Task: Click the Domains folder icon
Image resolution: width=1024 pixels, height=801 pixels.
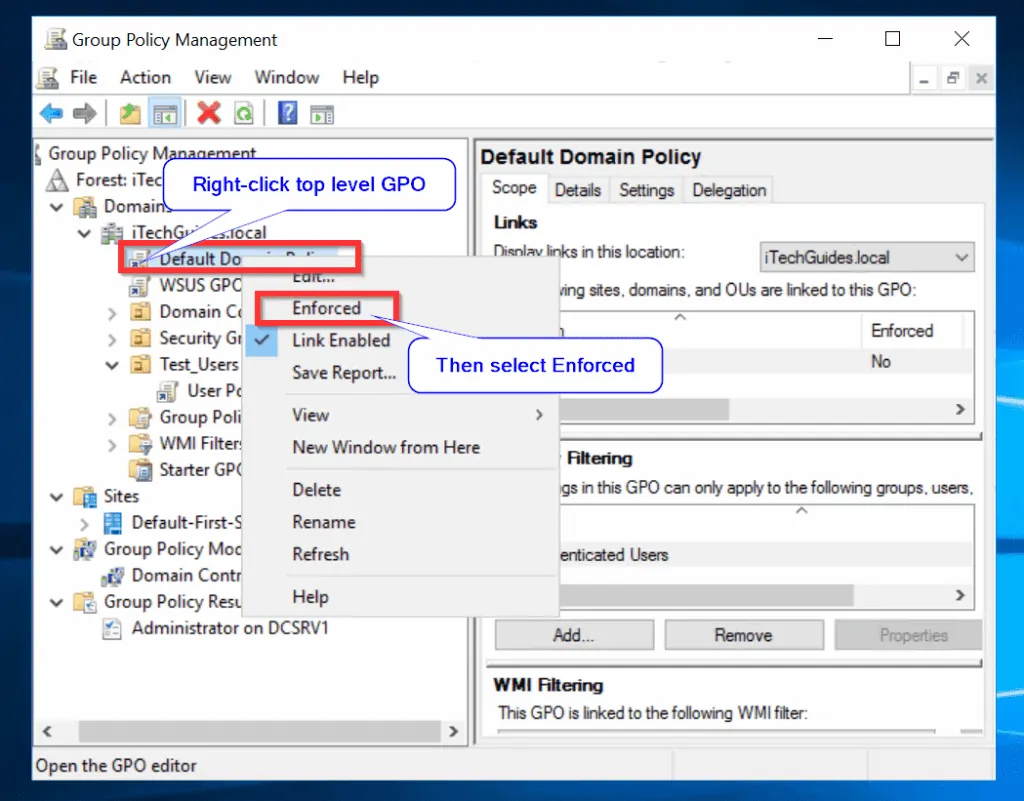Action: tap(85, 206)
